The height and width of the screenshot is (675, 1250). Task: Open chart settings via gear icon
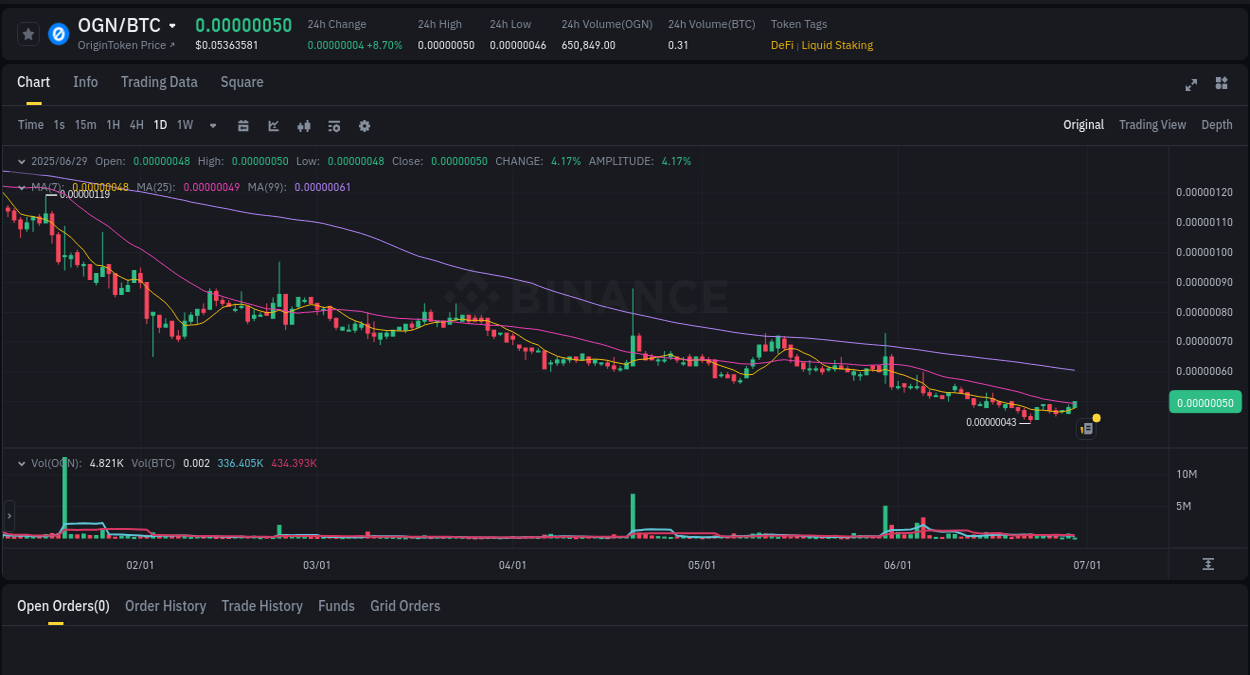tap(364, 125)
